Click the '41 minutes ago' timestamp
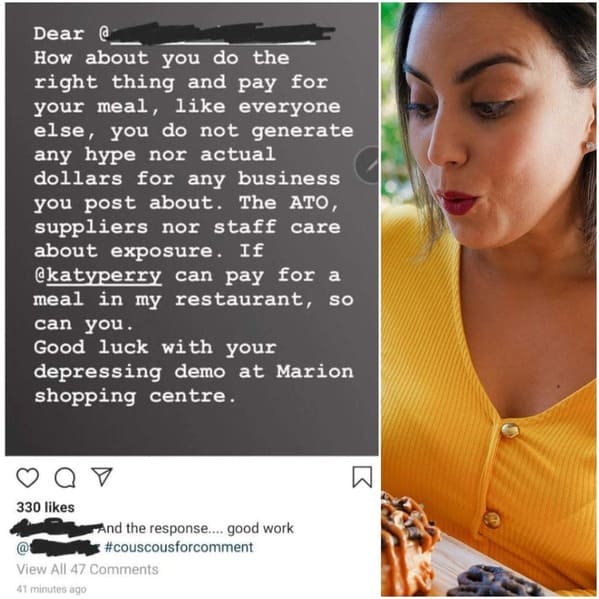The width and height of the screenshot is (599, 599). pyautogui.click(x=51, y=589)
